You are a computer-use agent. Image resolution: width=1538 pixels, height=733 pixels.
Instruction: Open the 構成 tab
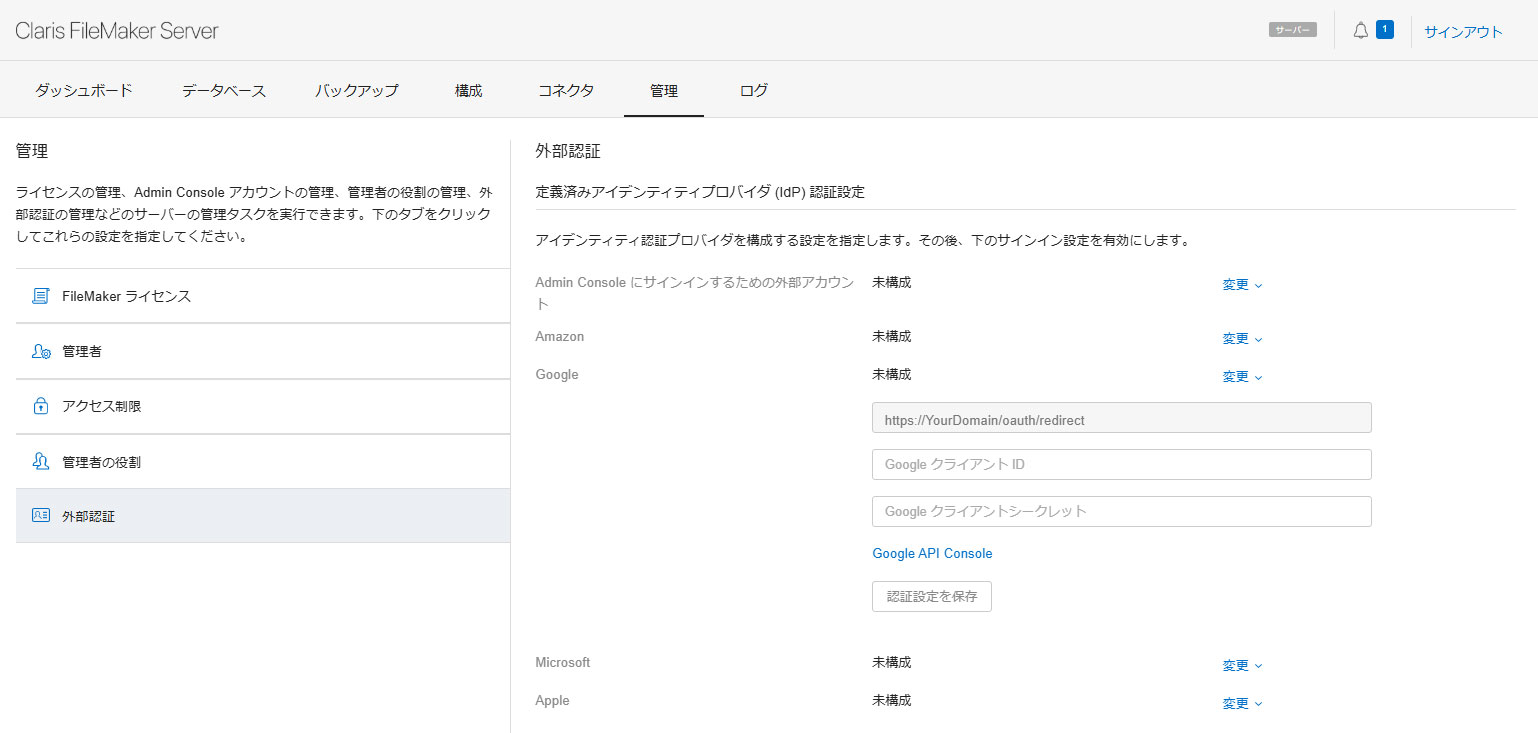pyautogui.click(x=469, y=90)
